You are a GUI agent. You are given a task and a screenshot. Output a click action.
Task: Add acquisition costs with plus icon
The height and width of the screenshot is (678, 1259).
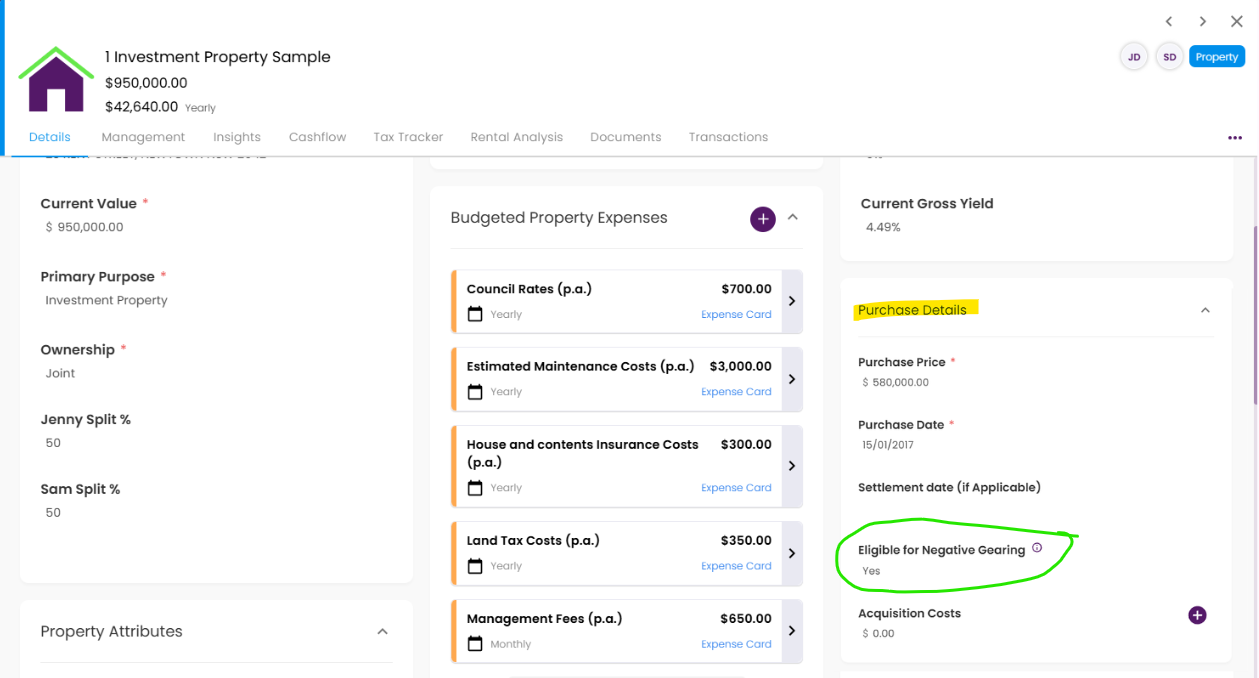pos(1197,615)
